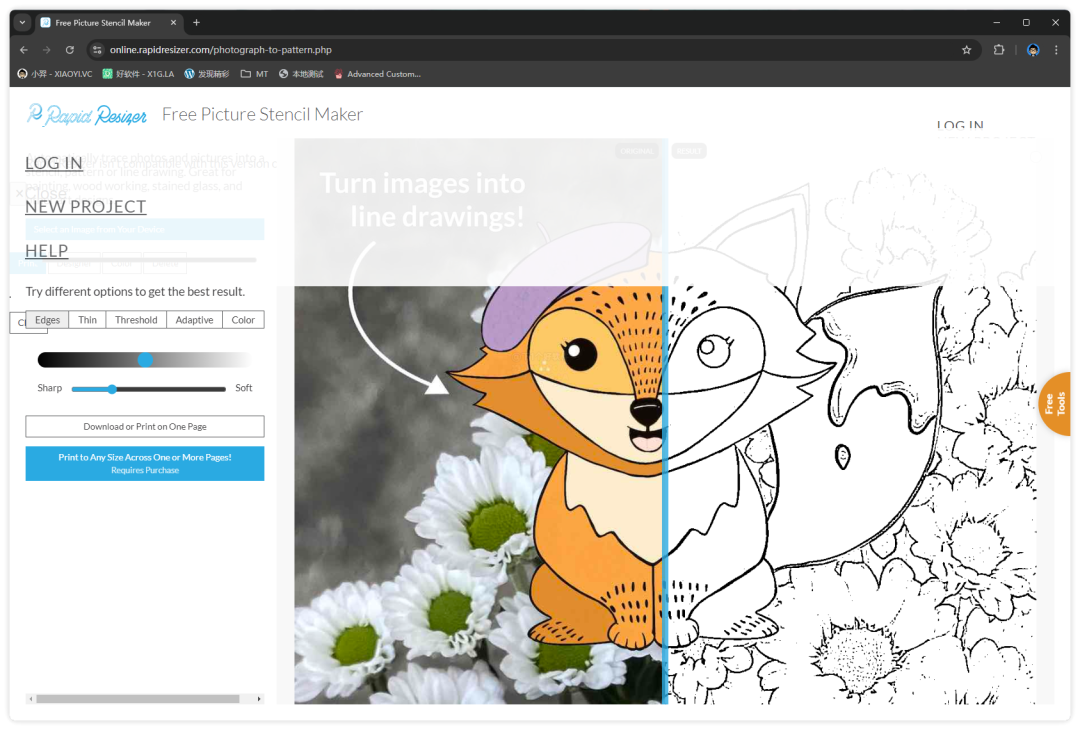The width and height of the screenshot is (1080, 730).
Task: Select the Threshold mode tab
Action: point(136,320)
